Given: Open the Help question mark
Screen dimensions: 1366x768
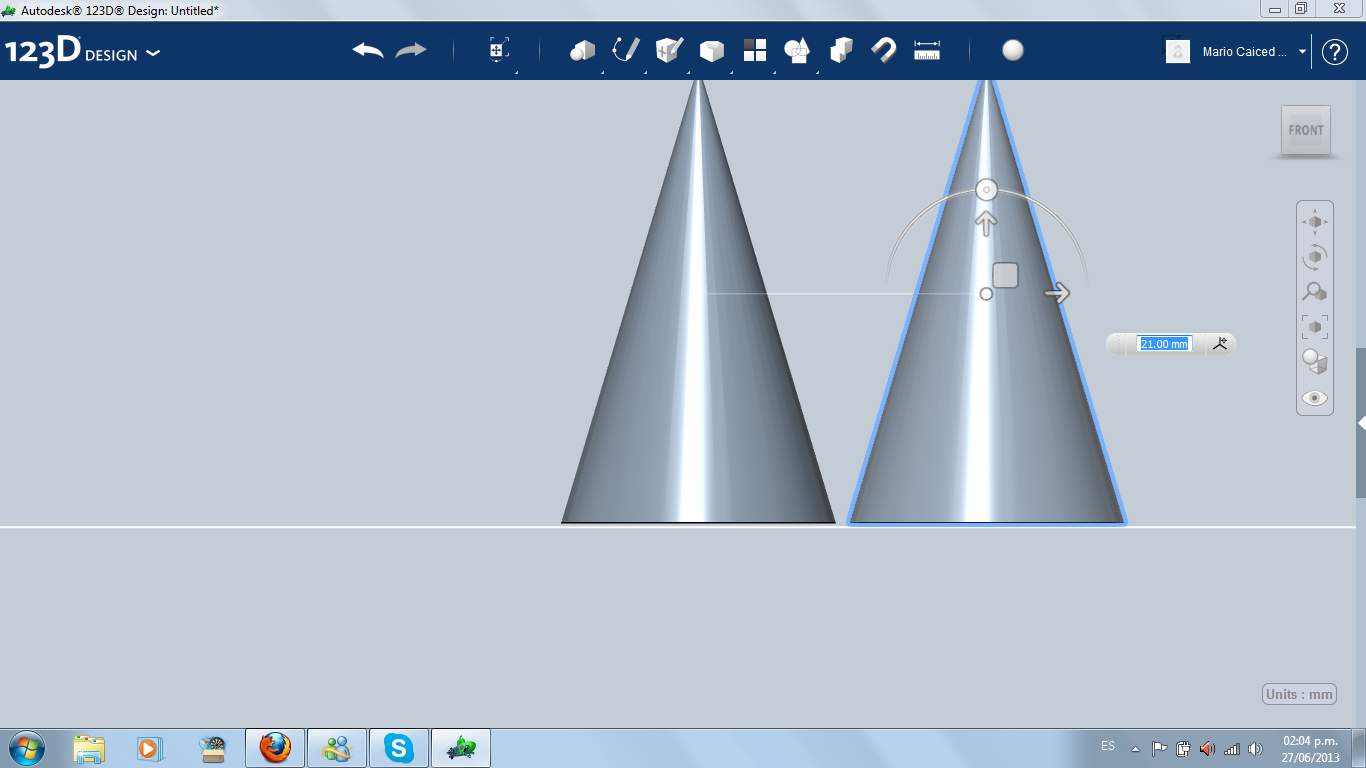Looking at the screenshot, I should coord(1335,52).
